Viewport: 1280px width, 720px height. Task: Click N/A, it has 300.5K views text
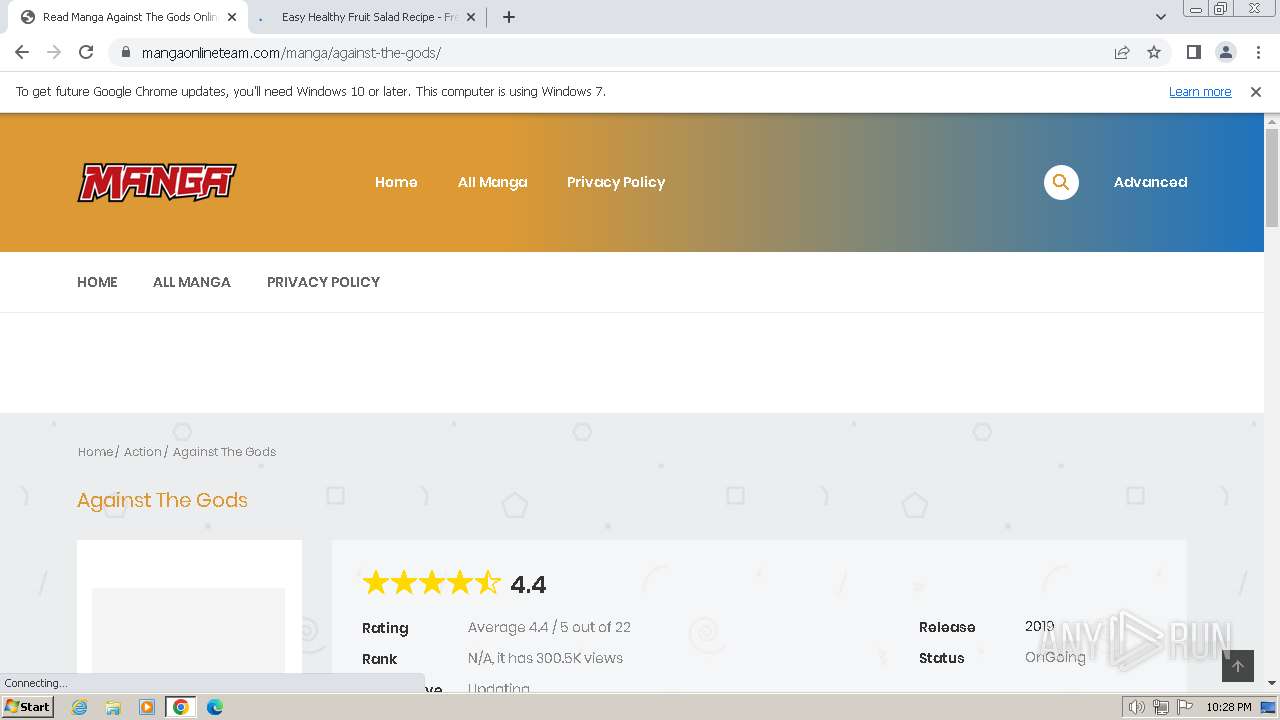point(545,658)
